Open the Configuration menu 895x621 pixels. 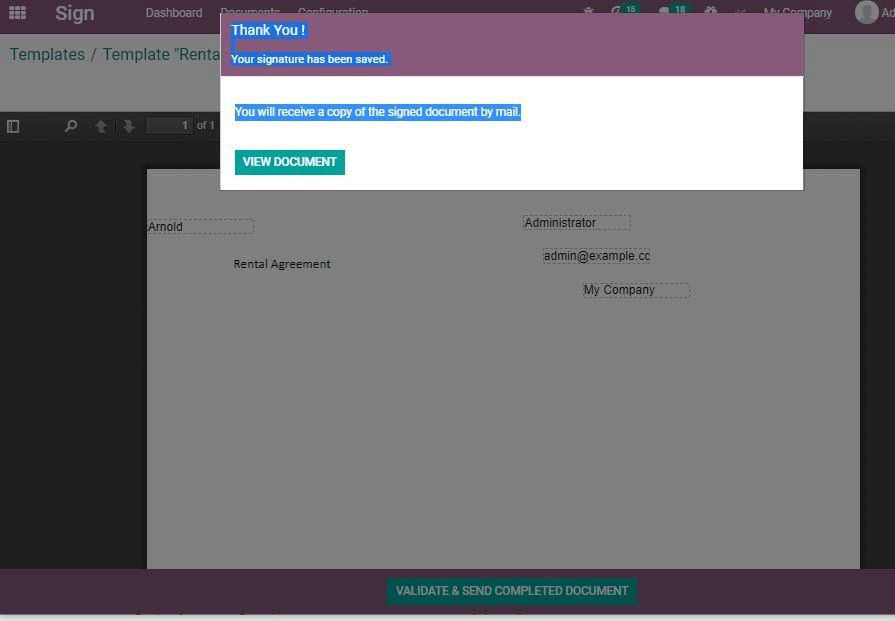(x=333, y=11)
